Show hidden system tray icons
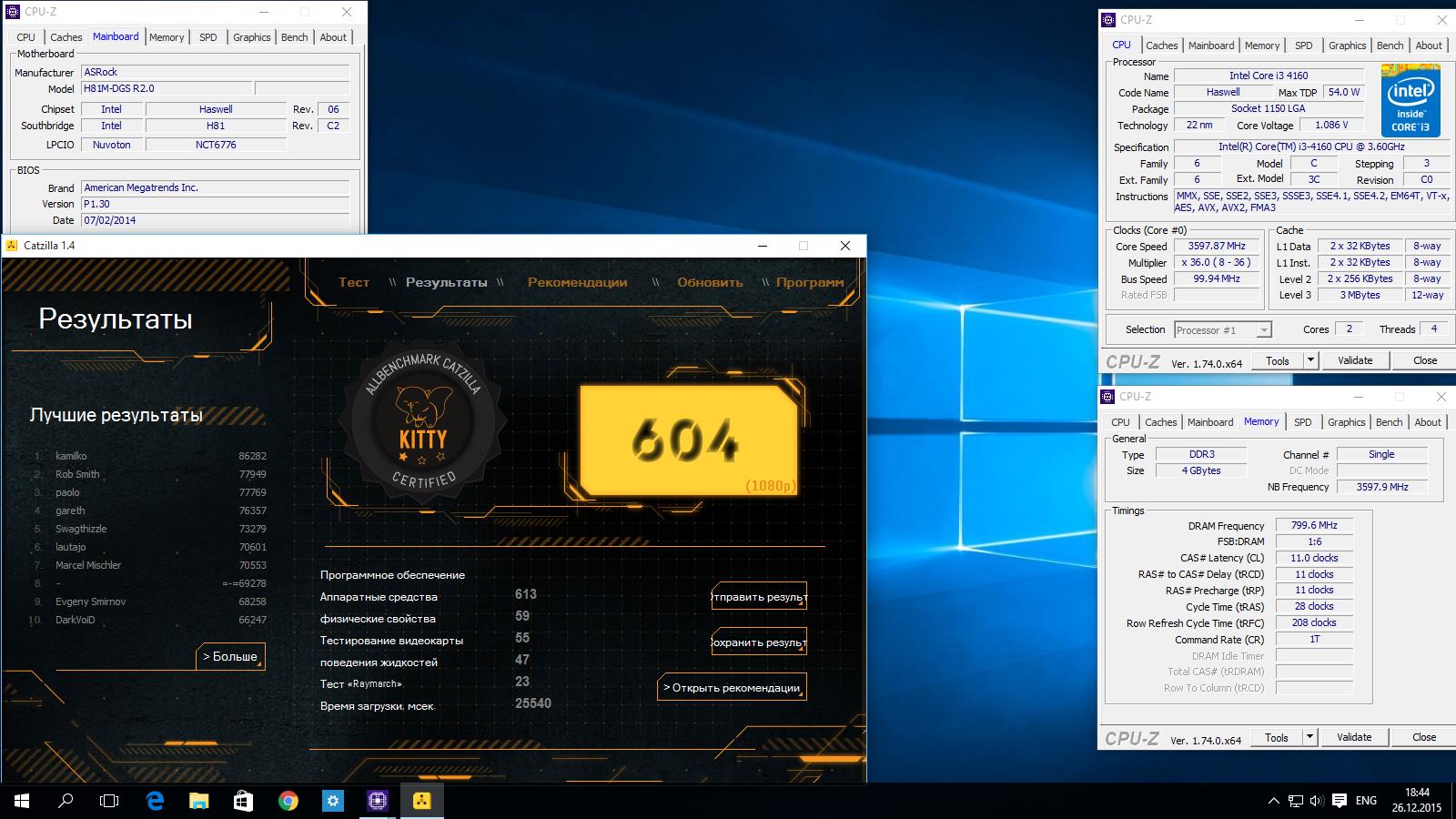 coord(1273,801)
